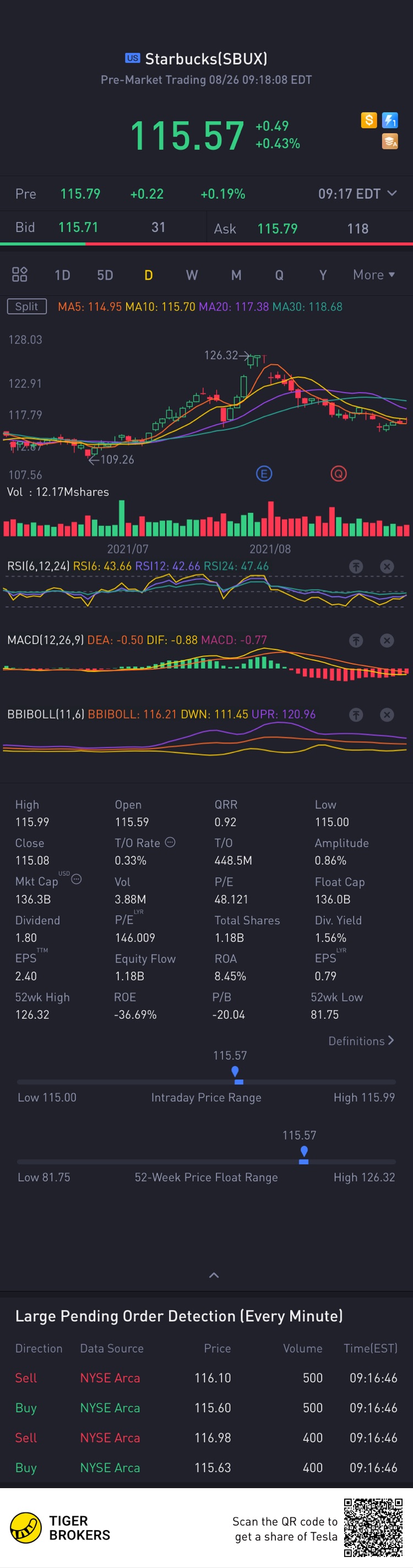Open the More timeframes dropdown
This screenshot has width=413, height=1568.
pos(373,274)
